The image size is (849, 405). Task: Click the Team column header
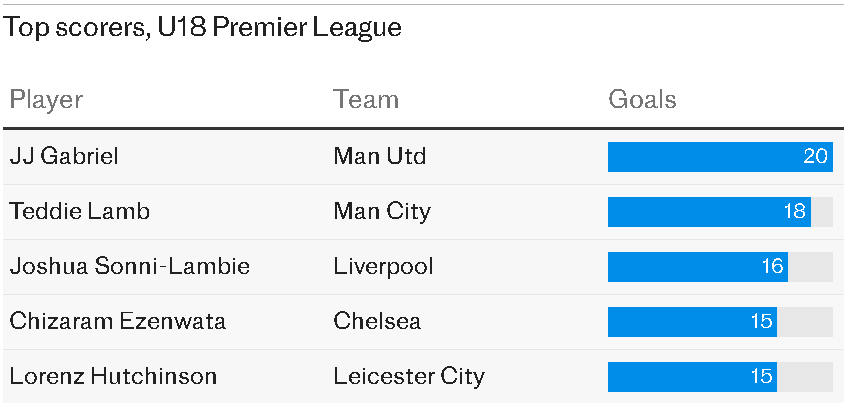(366, 100)
